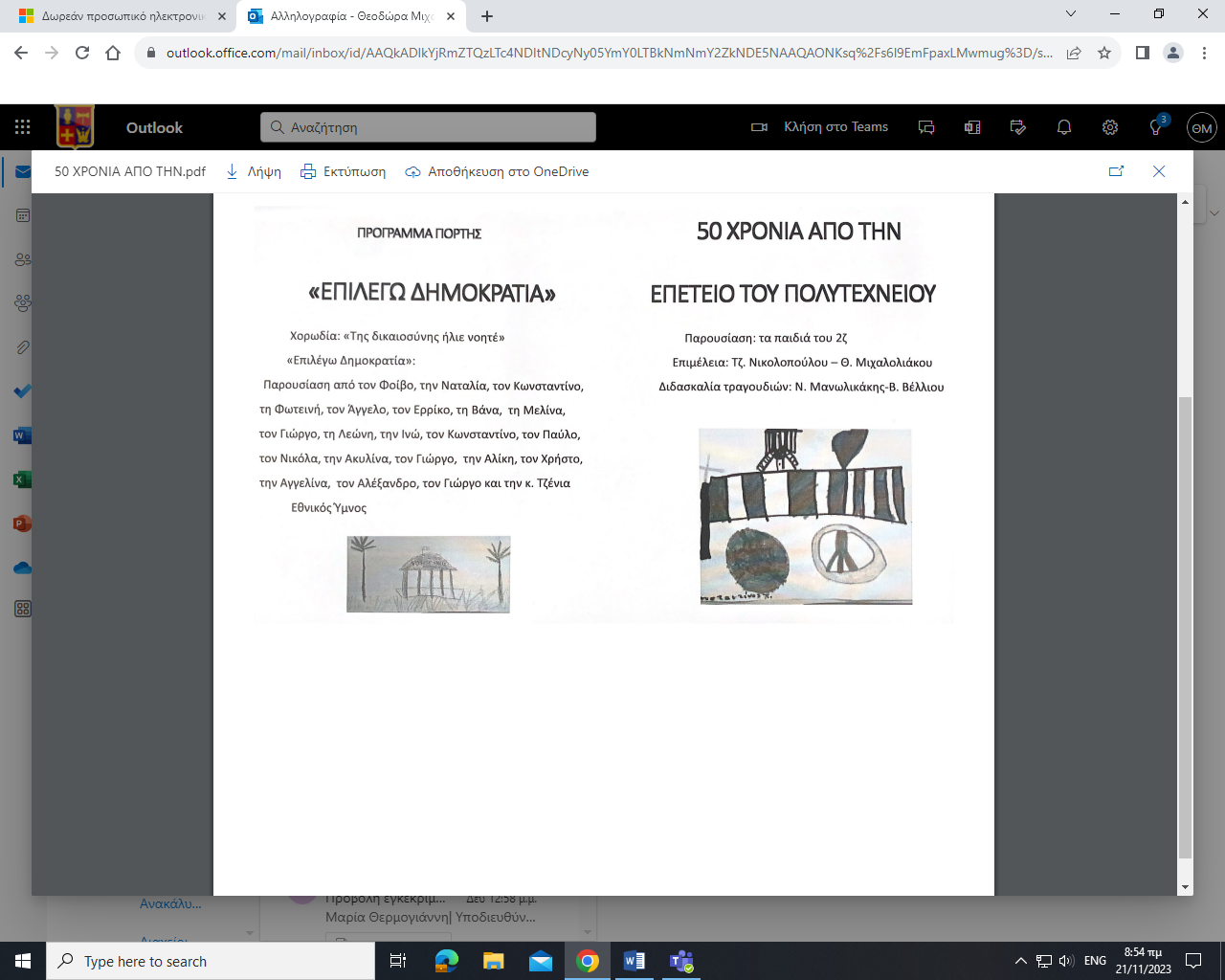Click the Polytechnic gate drawing in PDF

coord(805,517)
